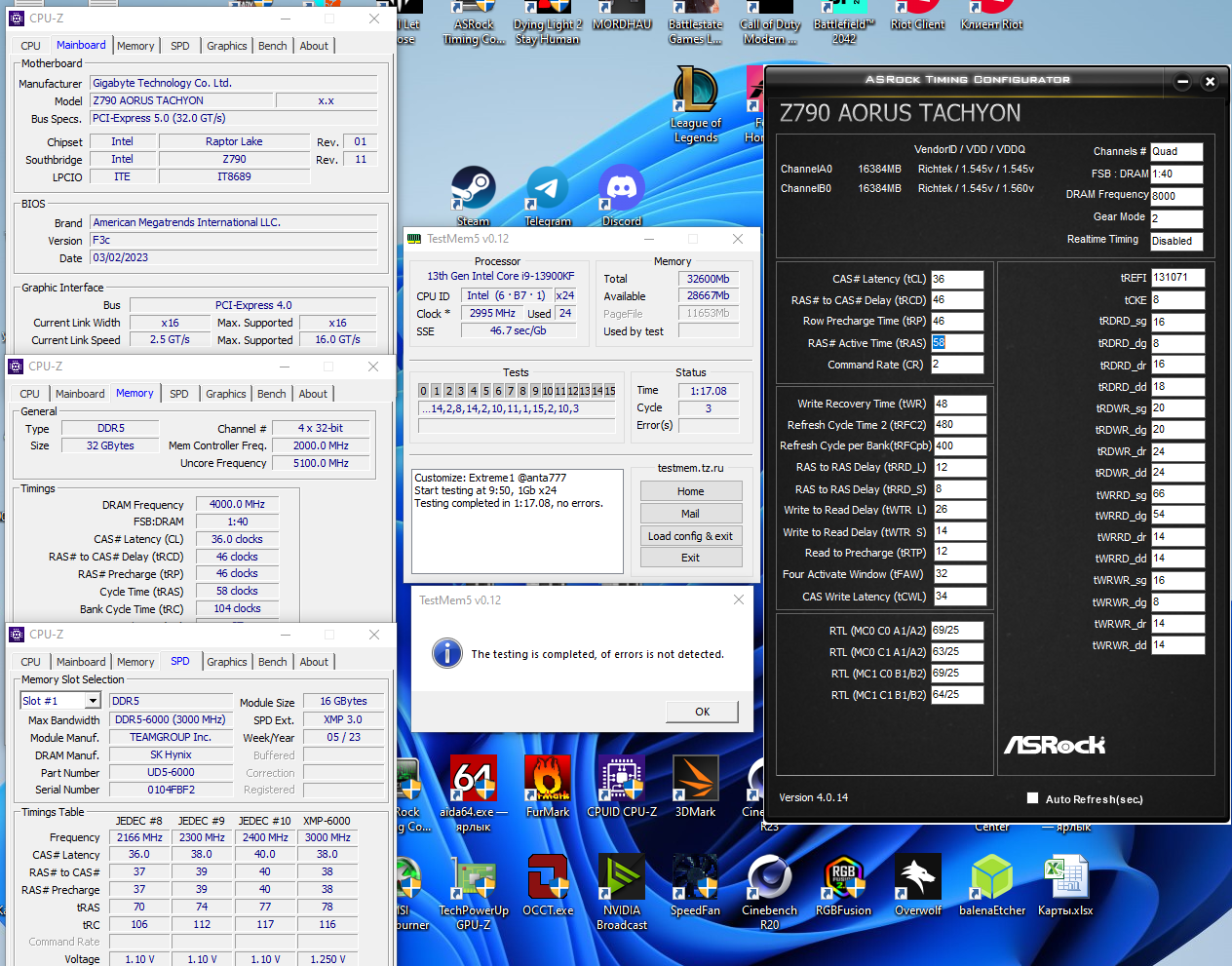Open the Карты.xlsx spreadsheet file icon
Image resolution: width=1232 pixels, height=966 pixels.
pyautogui.click(x=1065, y=885)
